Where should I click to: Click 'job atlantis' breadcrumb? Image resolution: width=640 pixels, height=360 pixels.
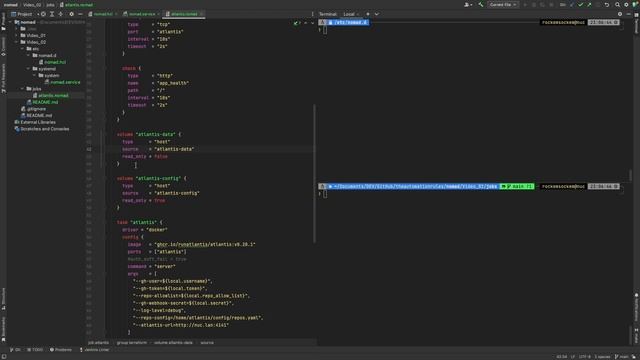(98, 342)
